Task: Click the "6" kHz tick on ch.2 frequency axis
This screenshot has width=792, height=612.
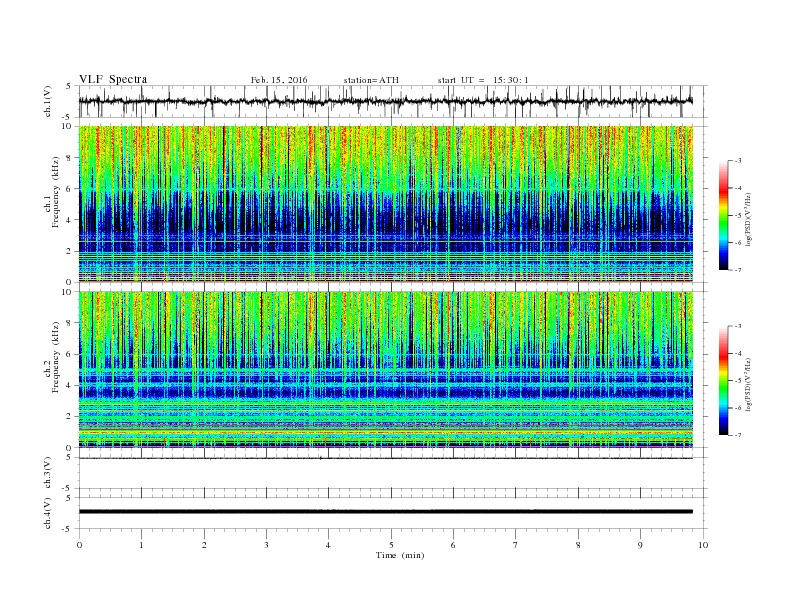Action: pyautogui.click(x=69, y=354)
